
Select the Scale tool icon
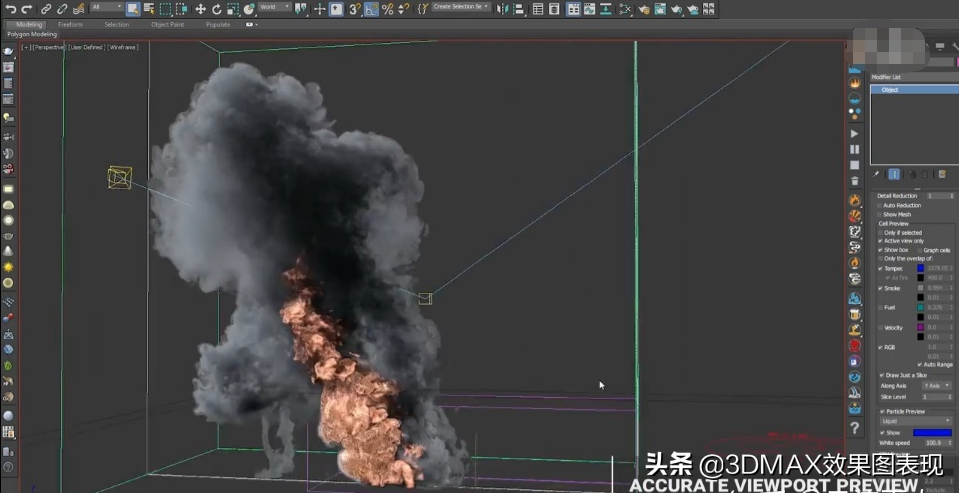(232, 9)
